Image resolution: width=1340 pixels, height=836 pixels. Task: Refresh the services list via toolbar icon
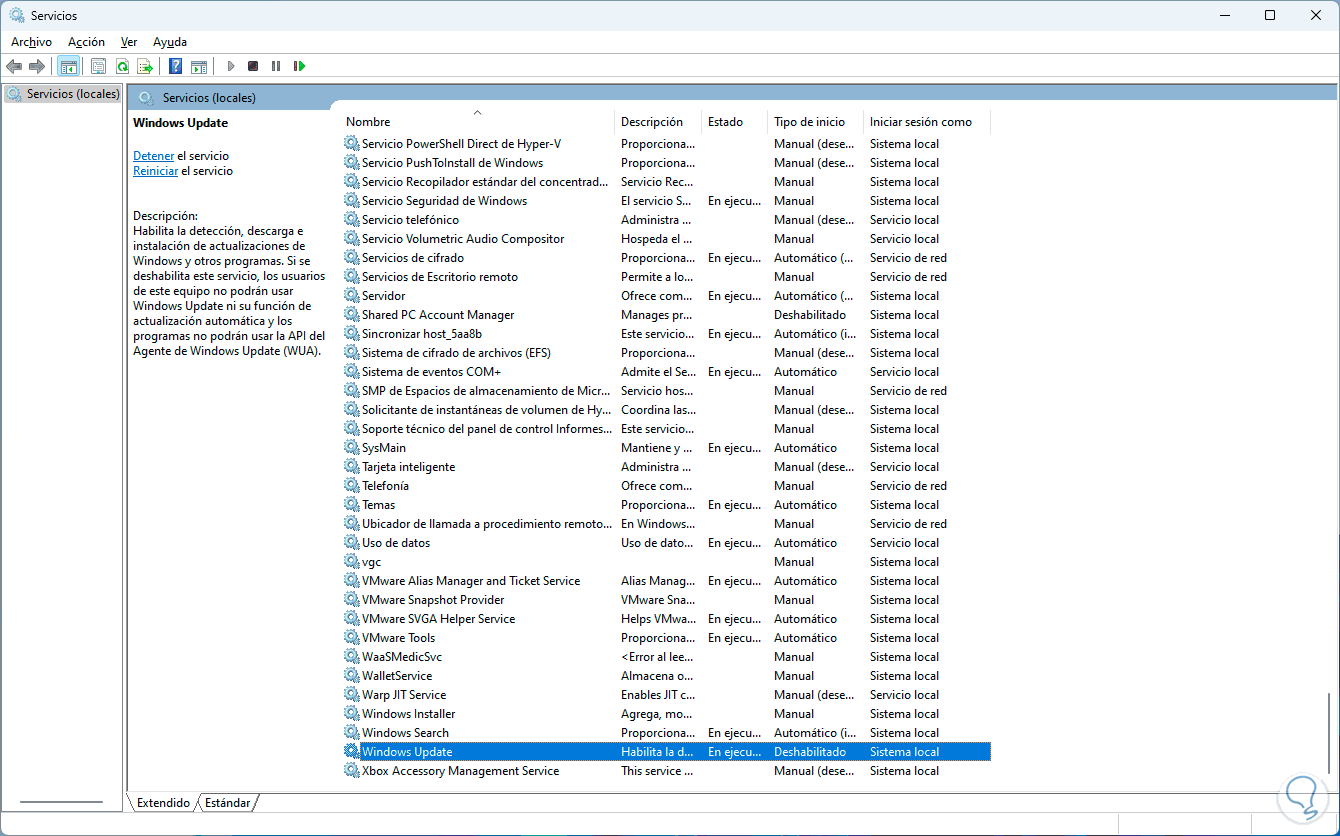click(122, 66)
